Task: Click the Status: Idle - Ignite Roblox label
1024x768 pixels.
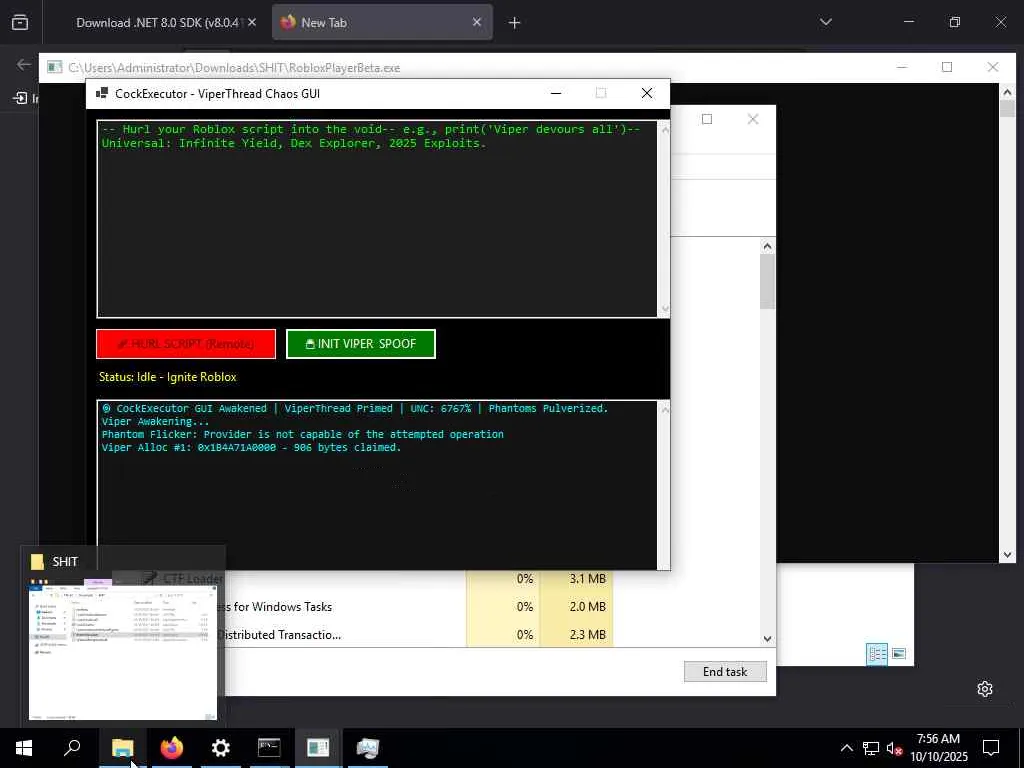Action: pos(168,377)
